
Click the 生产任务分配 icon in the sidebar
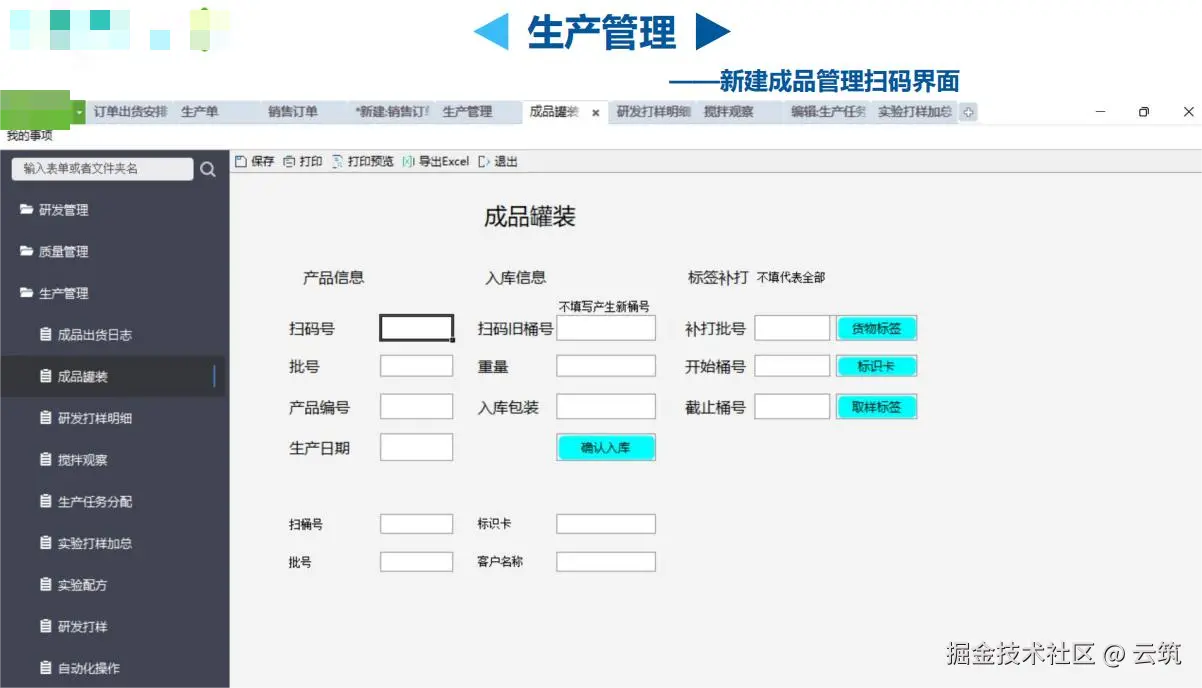45,500
